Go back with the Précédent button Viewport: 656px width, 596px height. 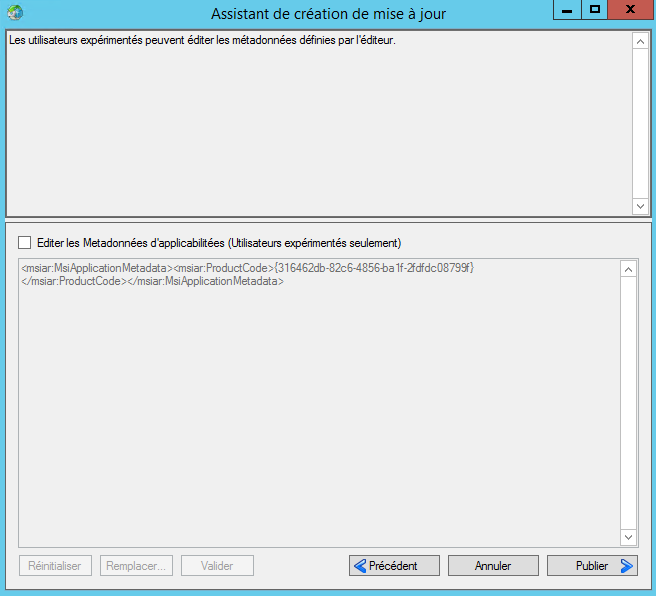click(394, 565)
